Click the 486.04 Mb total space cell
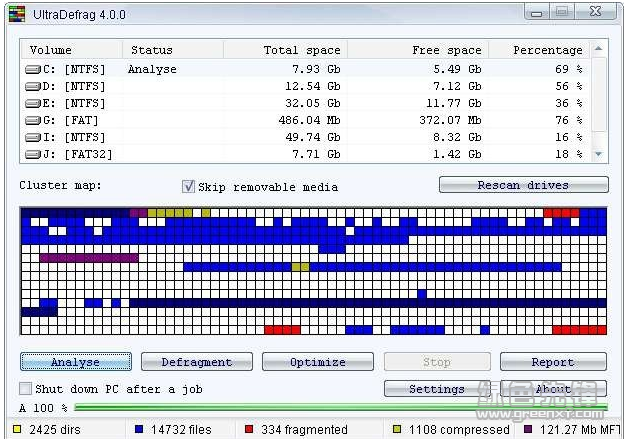Screen dimensions: 625x439 click(x=310, y=120)
